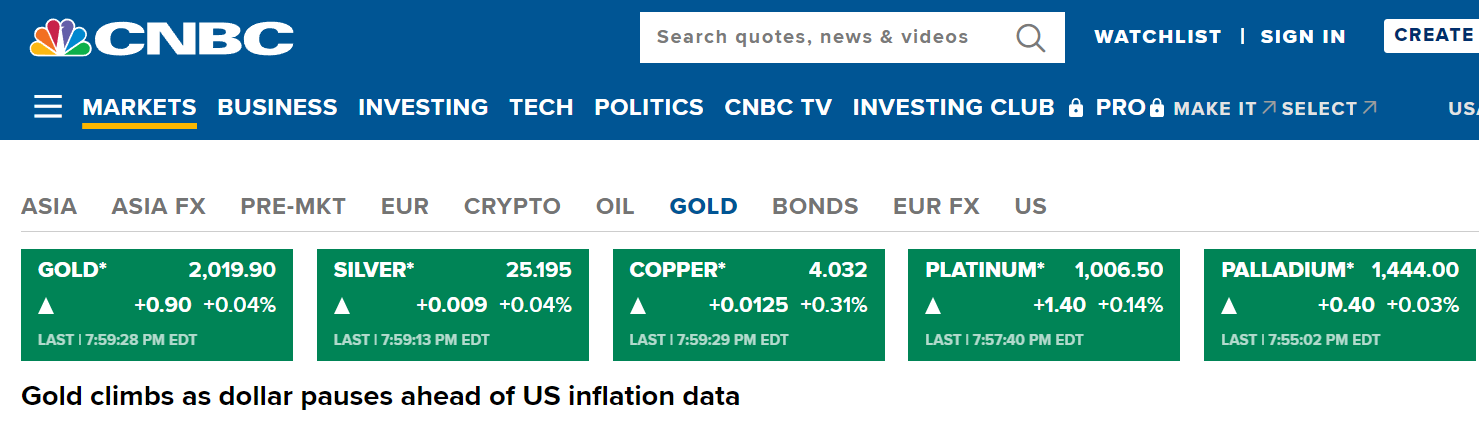Image resolution: width=1479 pixels, height=437 pixels.
Task: Open the gold climbs headline article
Action: point(380,397)
